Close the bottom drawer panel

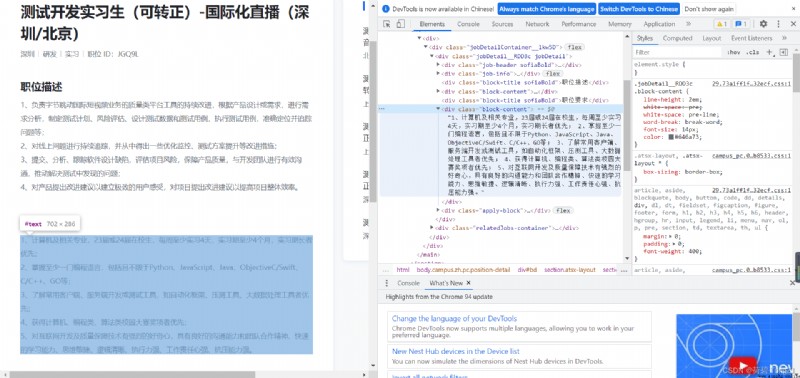(793, 283)
